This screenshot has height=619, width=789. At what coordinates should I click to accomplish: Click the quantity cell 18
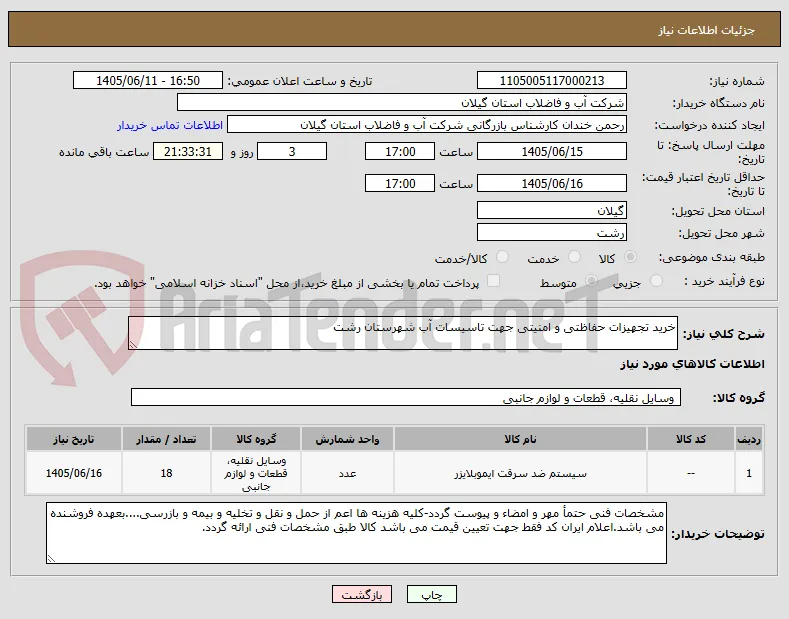point(166,473)
